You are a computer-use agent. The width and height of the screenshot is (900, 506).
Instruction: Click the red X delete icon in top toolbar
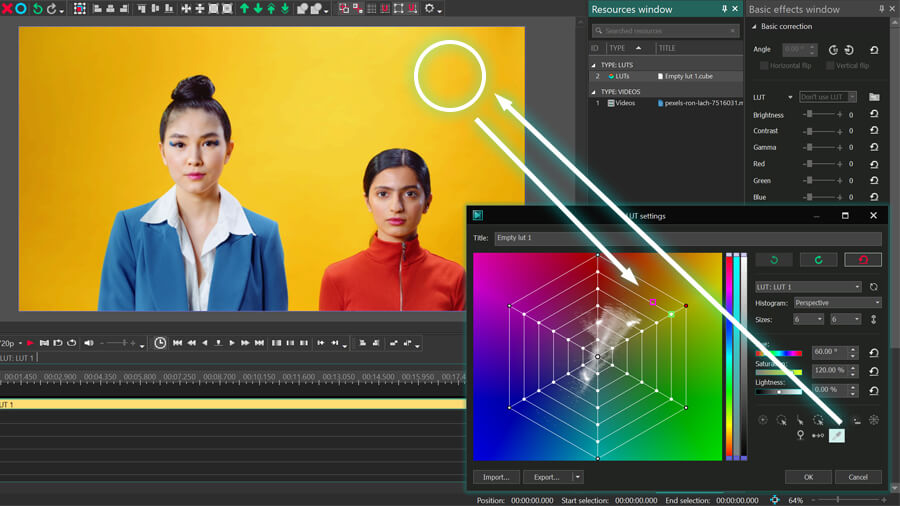(x=7, y=9)
